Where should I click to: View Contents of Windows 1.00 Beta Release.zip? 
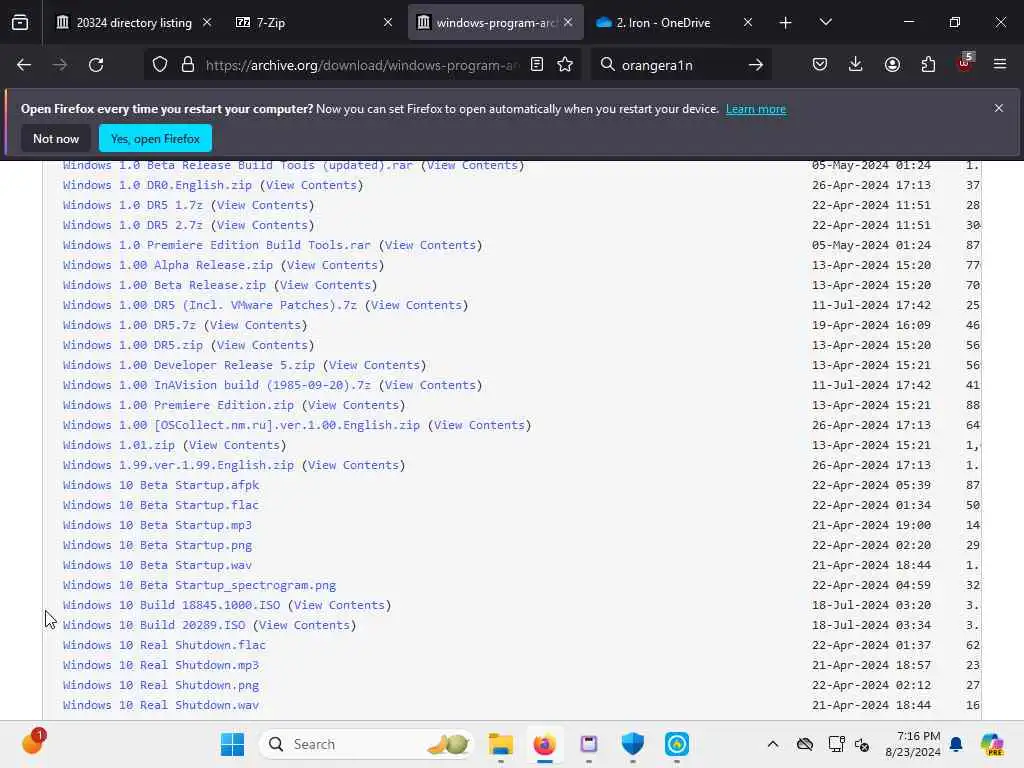coord(325,285)
